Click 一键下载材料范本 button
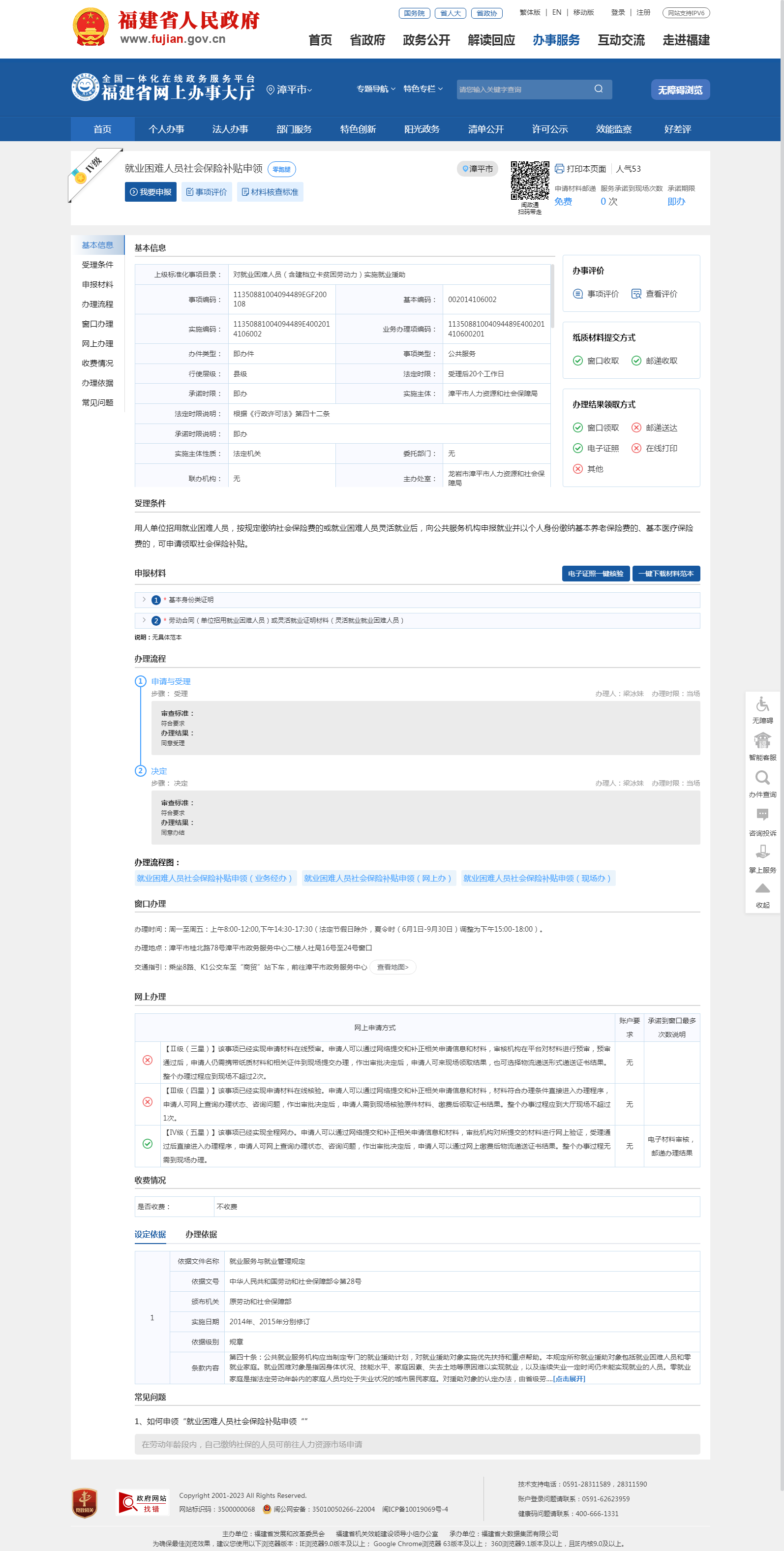This screenshot has height=1551, width=784. tap(666, 574)
